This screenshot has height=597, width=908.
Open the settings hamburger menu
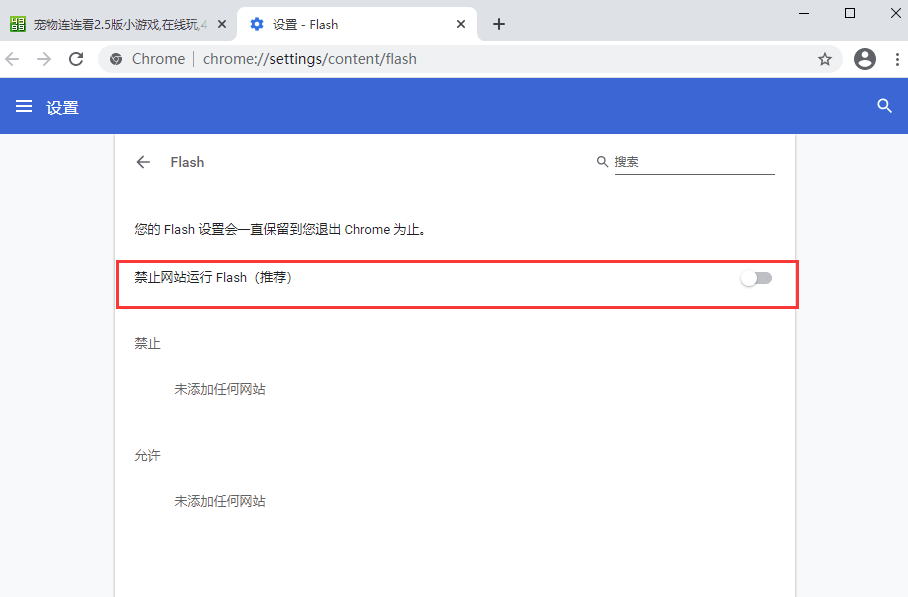pos(24,106)
